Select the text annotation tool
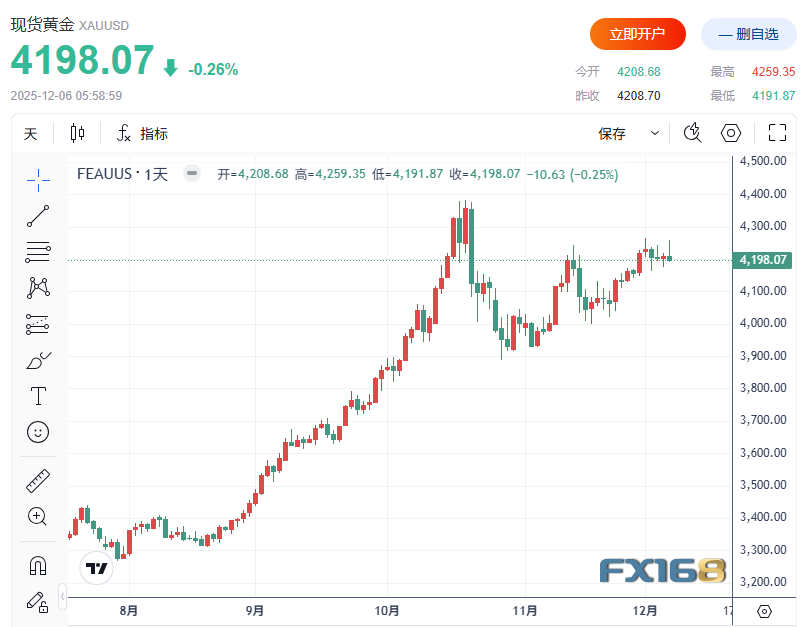Image resolution: width=808 pixels, height=627 pixels. [38, 396]
